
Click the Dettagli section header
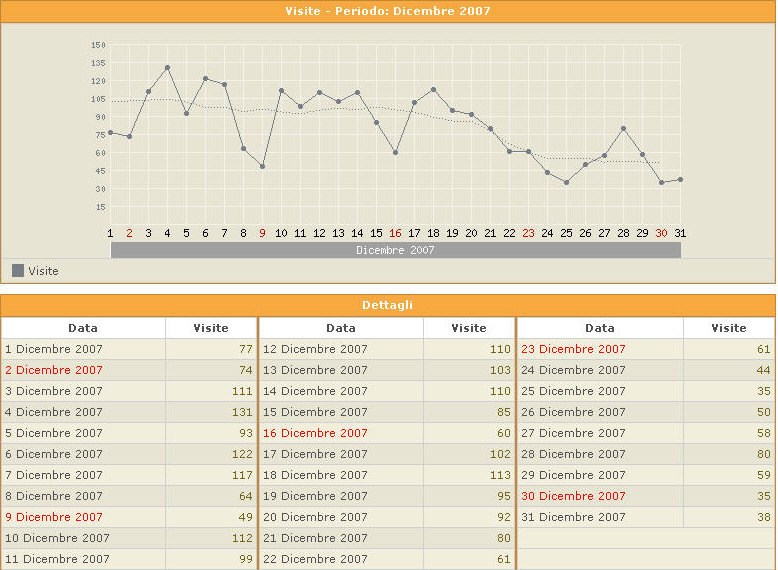coord(388,305)
